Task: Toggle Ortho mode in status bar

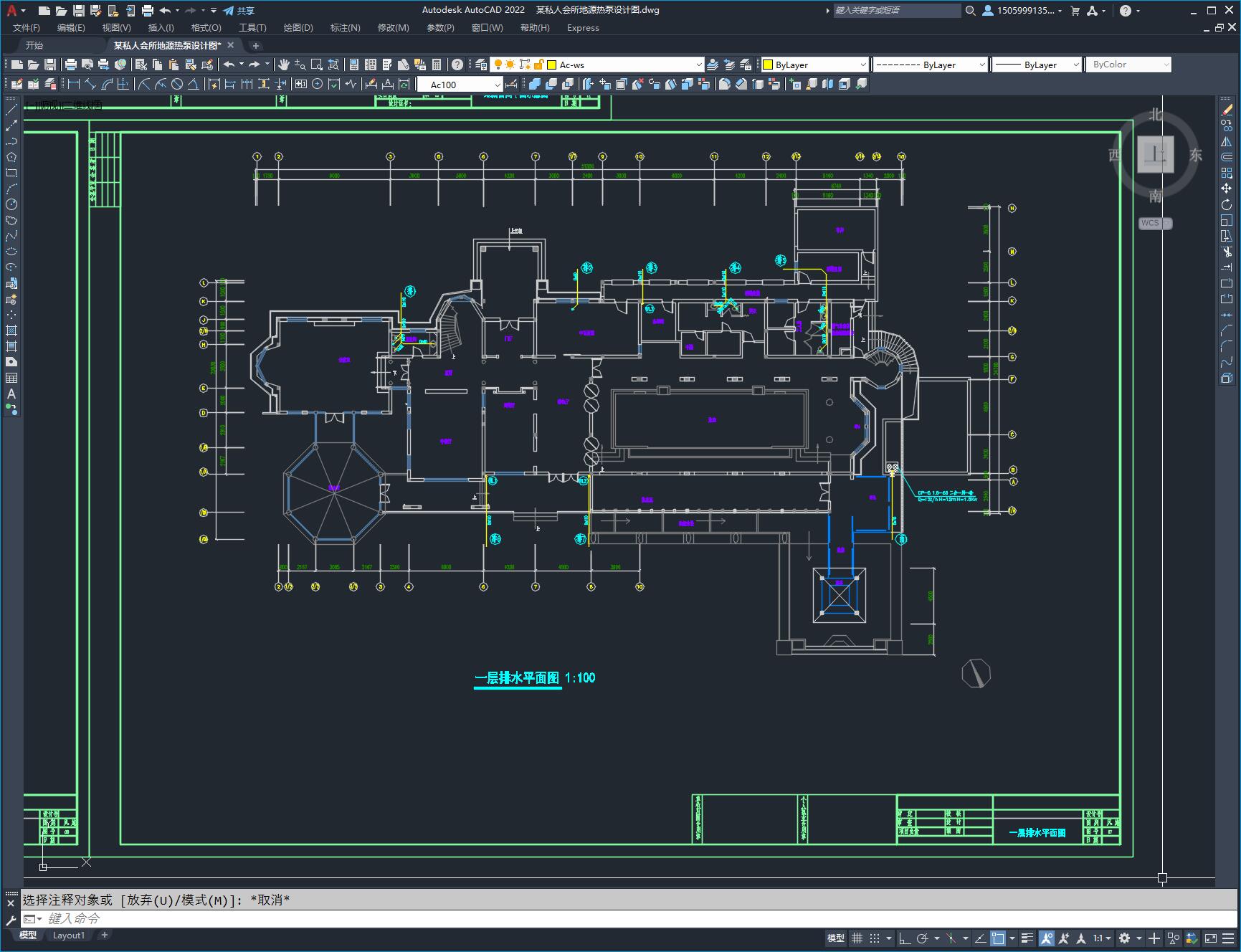Action: 905,938
